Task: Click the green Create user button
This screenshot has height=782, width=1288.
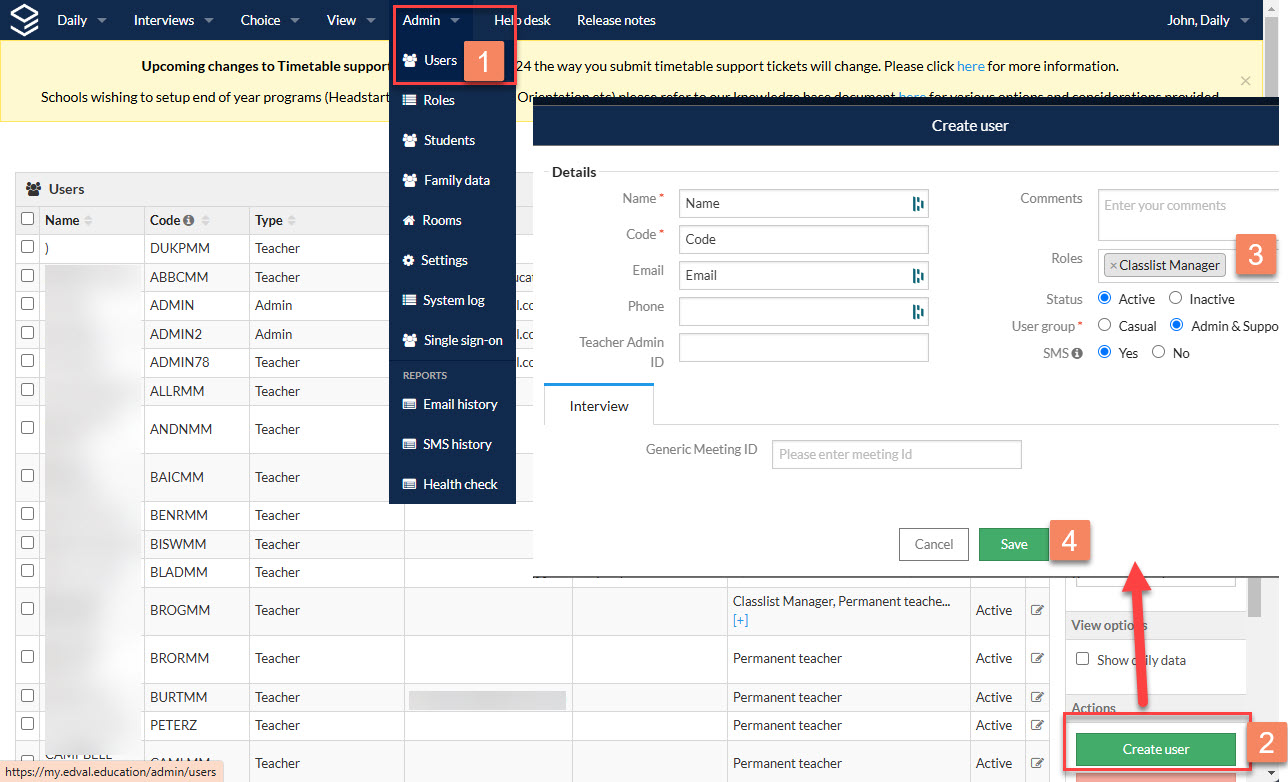Action: [x=1156, y=749]
